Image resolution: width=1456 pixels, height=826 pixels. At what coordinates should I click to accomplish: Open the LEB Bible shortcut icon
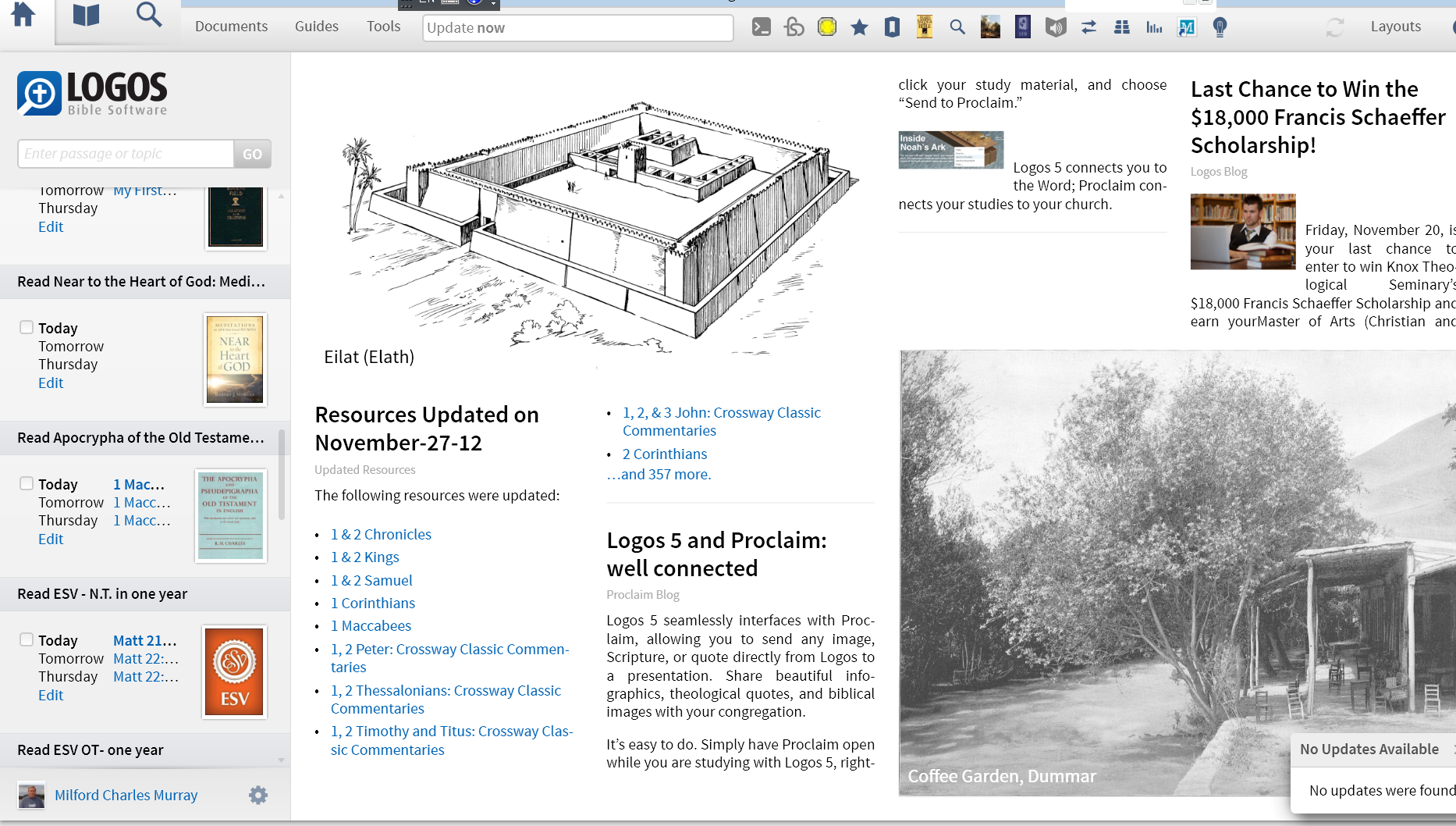[1023, 27]
